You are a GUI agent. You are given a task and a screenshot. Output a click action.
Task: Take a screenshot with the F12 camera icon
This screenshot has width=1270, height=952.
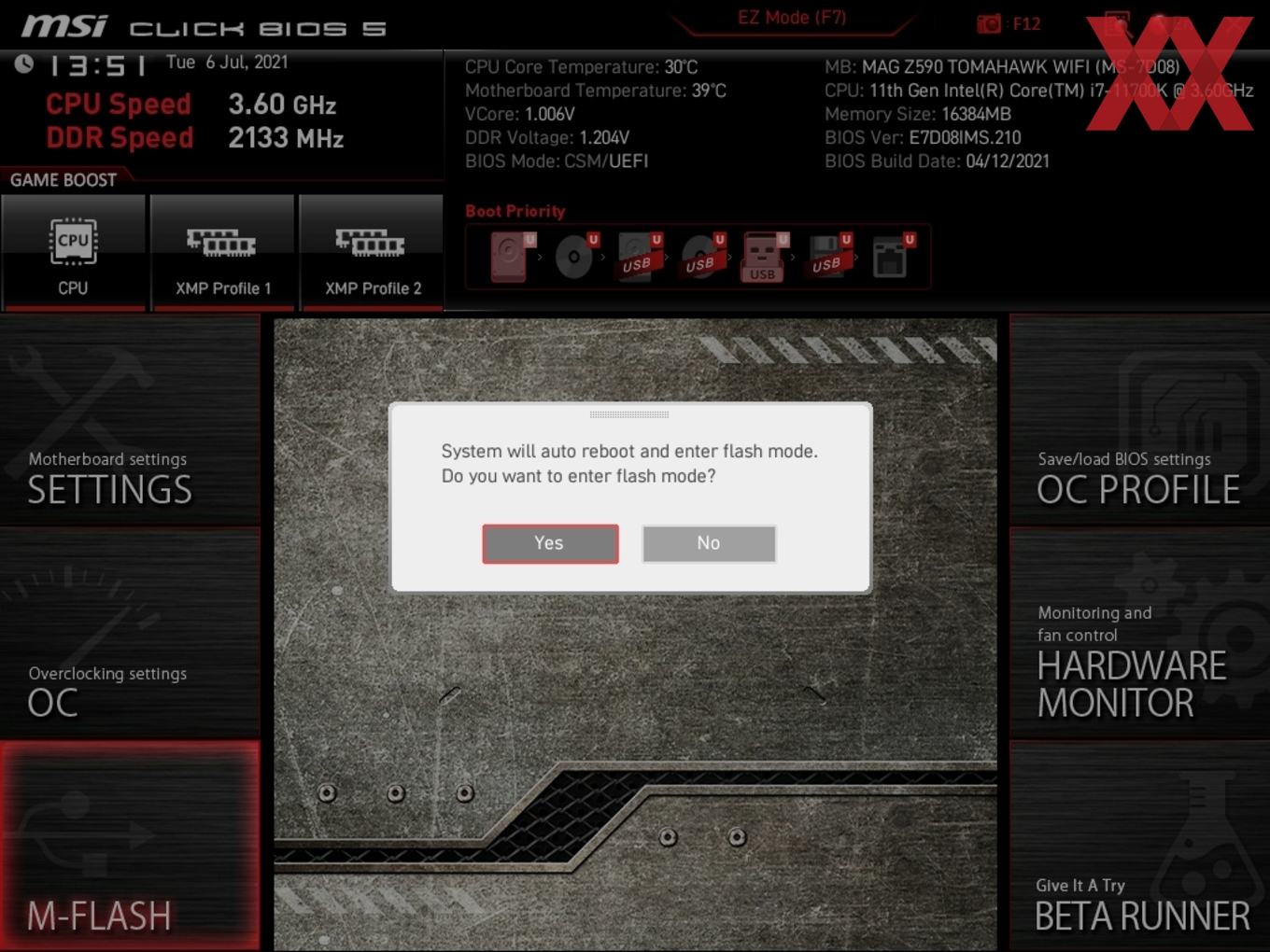(989, 23)
